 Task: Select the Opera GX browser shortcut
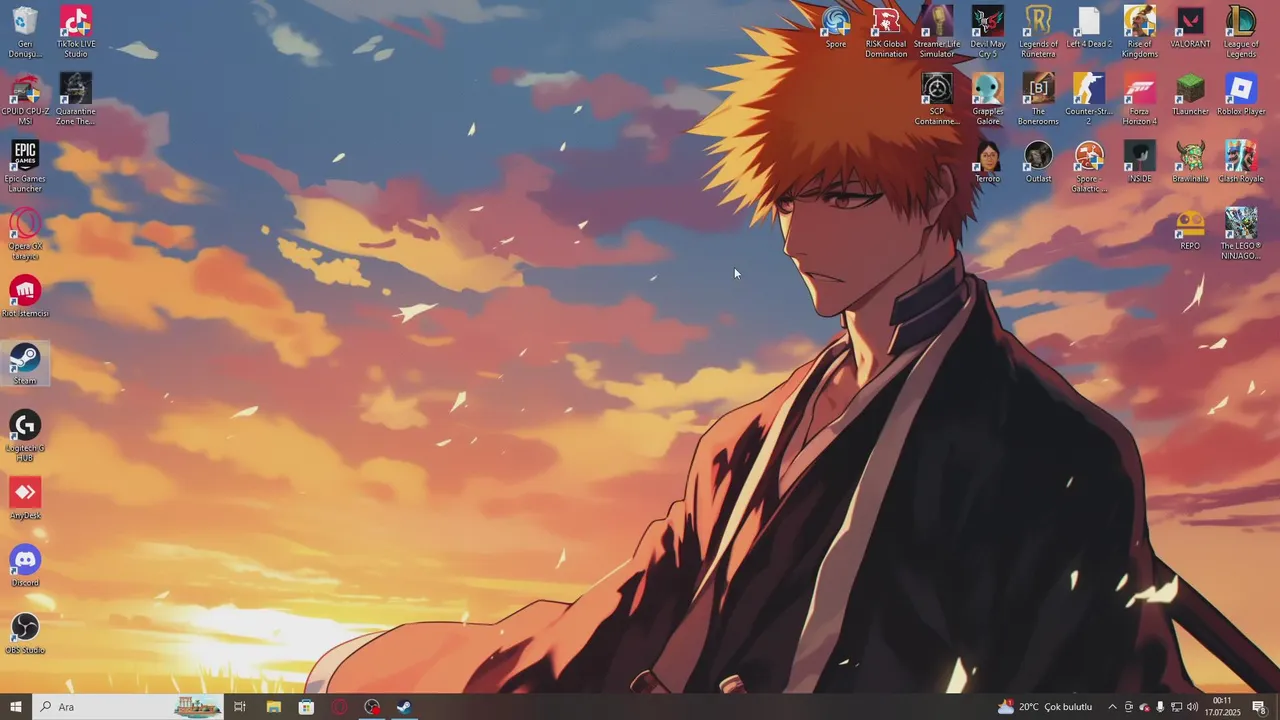click(x=25, y=234)
